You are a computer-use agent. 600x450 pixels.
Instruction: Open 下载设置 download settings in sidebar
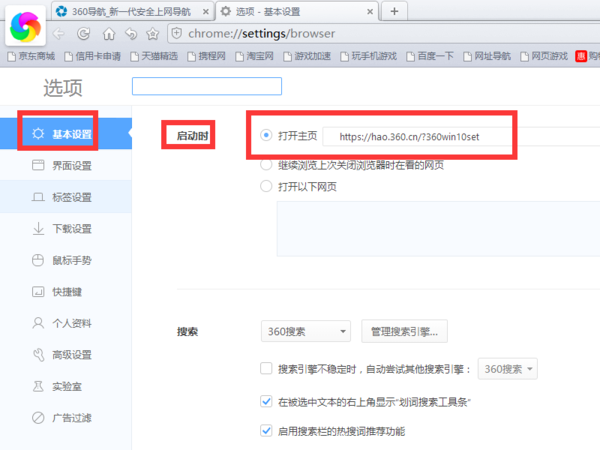[x=71, y=228]
